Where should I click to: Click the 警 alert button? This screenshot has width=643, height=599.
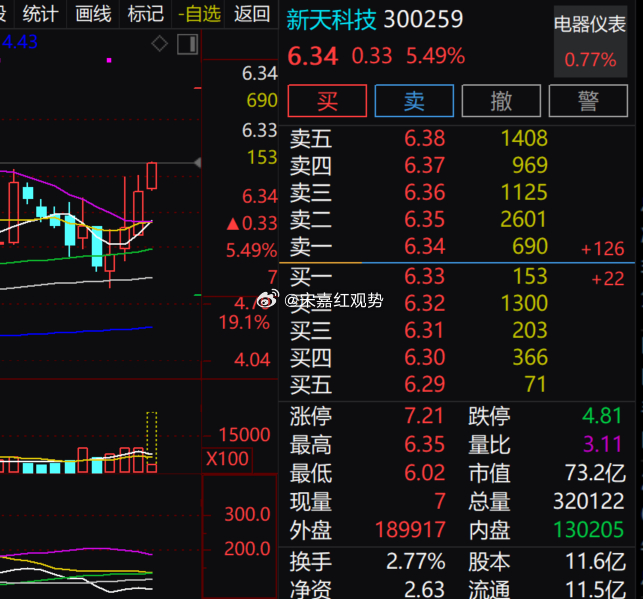(588, 101)
